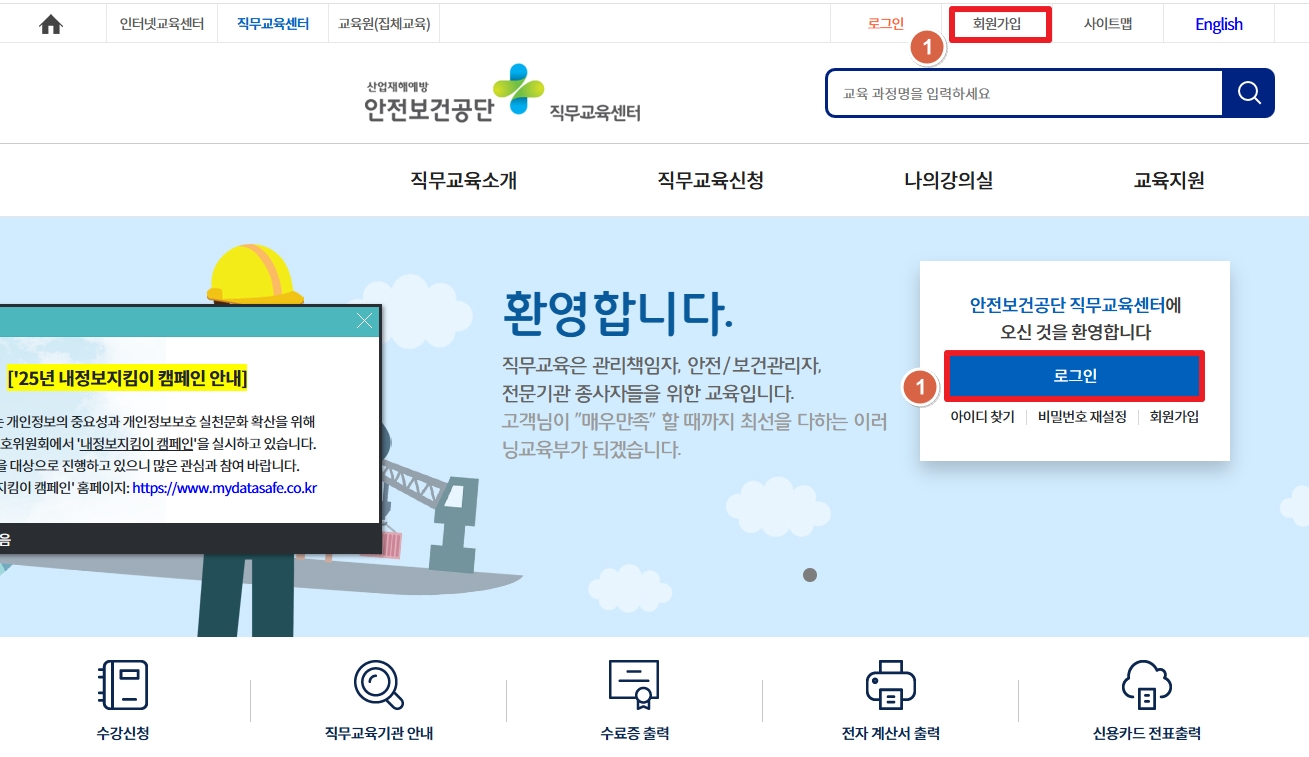Click the banner slide indicator dot
1309x757 pixels.
coord(810,575)
